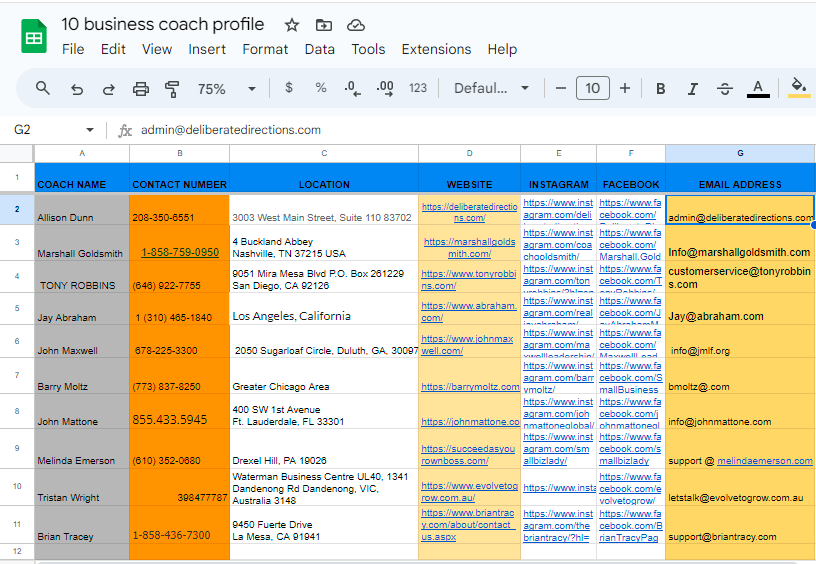The height and width of the screenshot is (564, 816).
Task: Select the info@johnmattone.com cell
Action: [x=740, y=412]
